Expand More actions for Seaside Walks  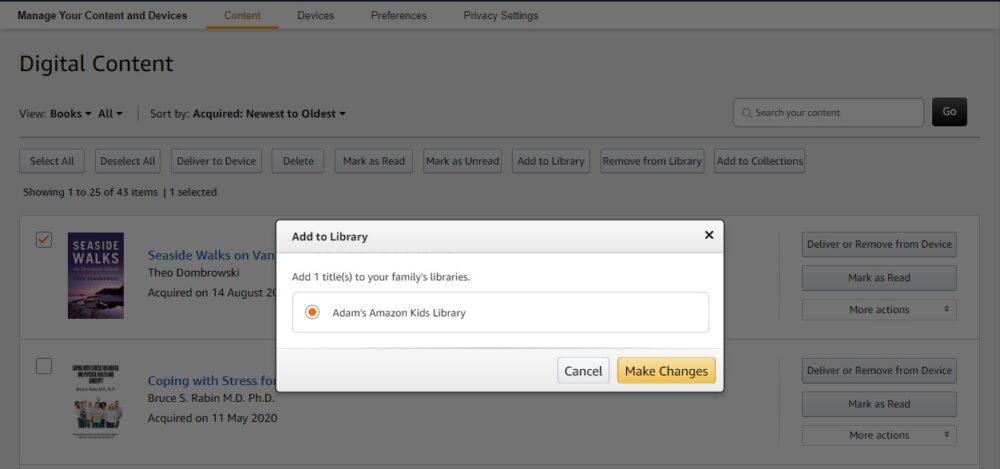pyautogui.click(x=879, y=310)
